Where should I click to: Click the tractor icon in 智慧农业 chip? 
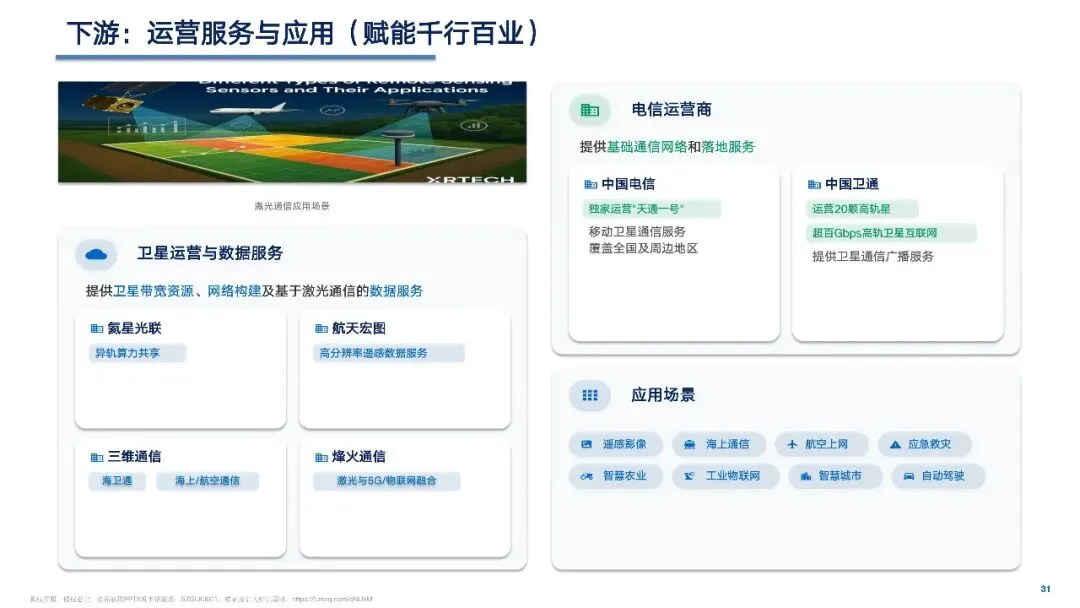[x=586, y=476]
